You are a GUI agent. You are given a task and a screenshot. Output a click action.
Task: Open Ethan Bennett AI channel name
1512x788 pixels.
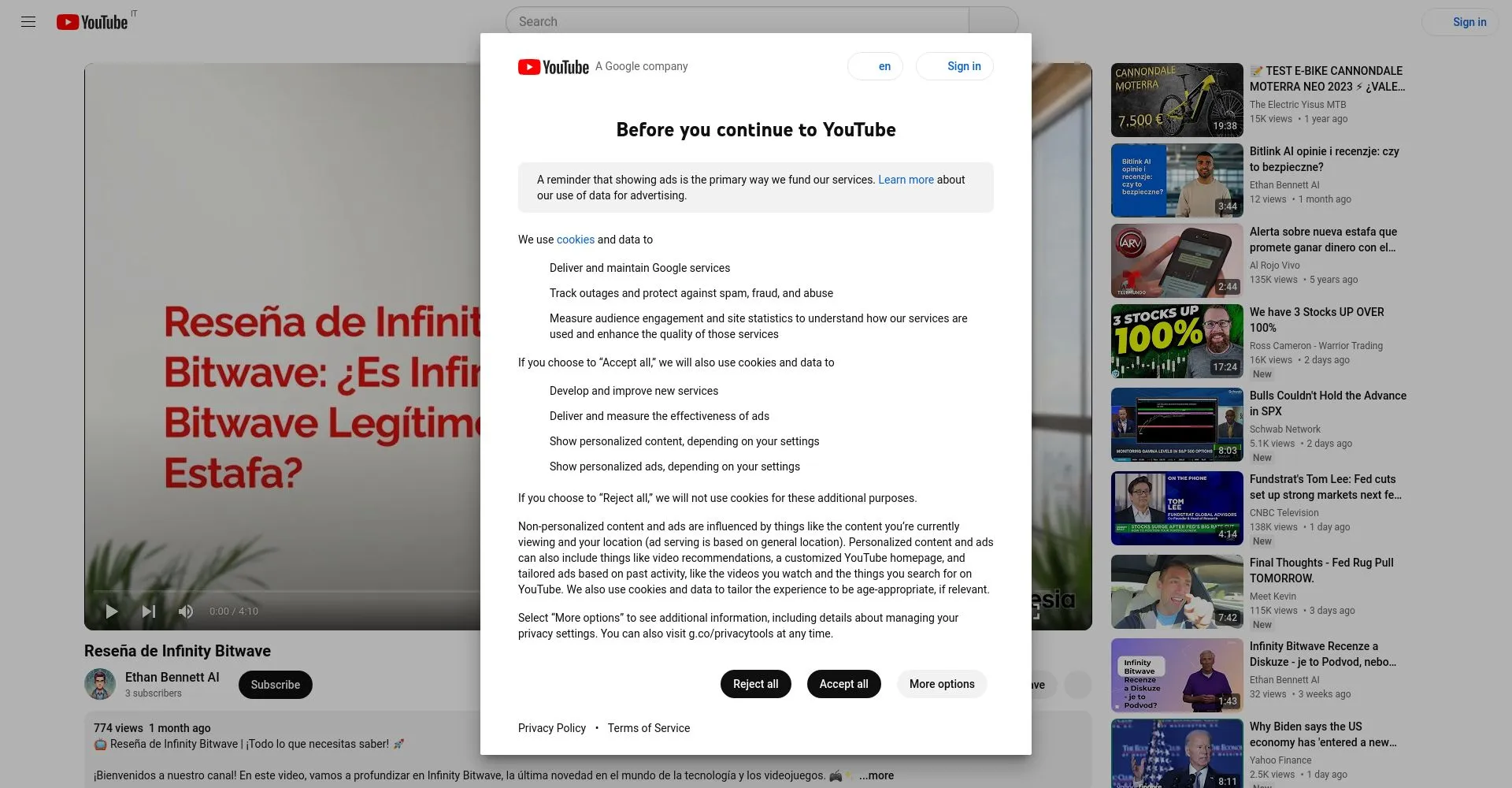pos(172,677)
